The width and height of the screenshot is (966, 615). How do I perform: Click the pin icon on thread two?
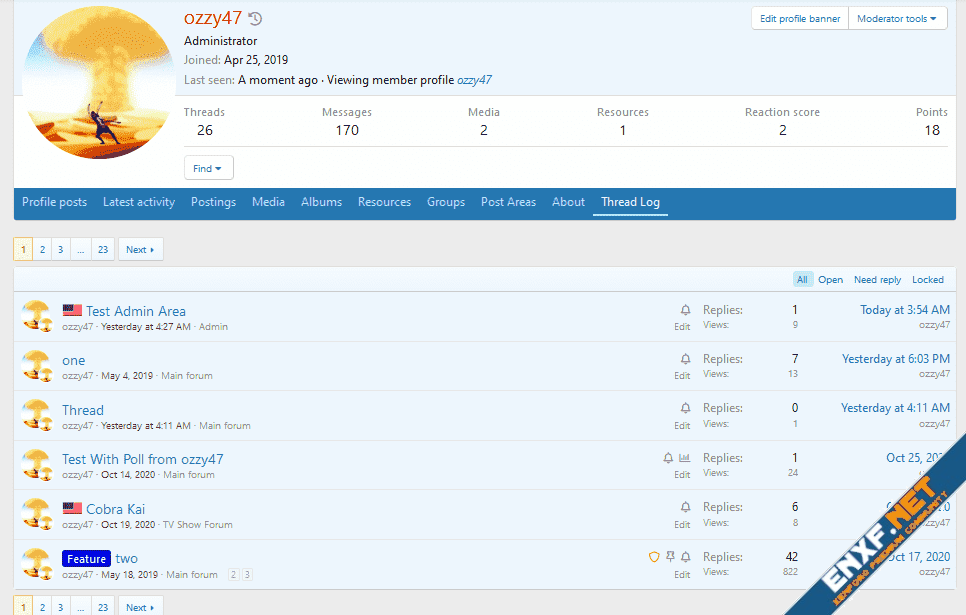[670, 557]
